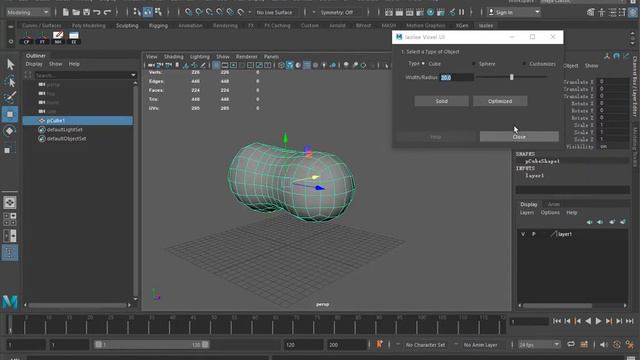This screenshot has height=360, width=640.
Task: Open the layer editor Options menu
Action: (x=550, y=213)
